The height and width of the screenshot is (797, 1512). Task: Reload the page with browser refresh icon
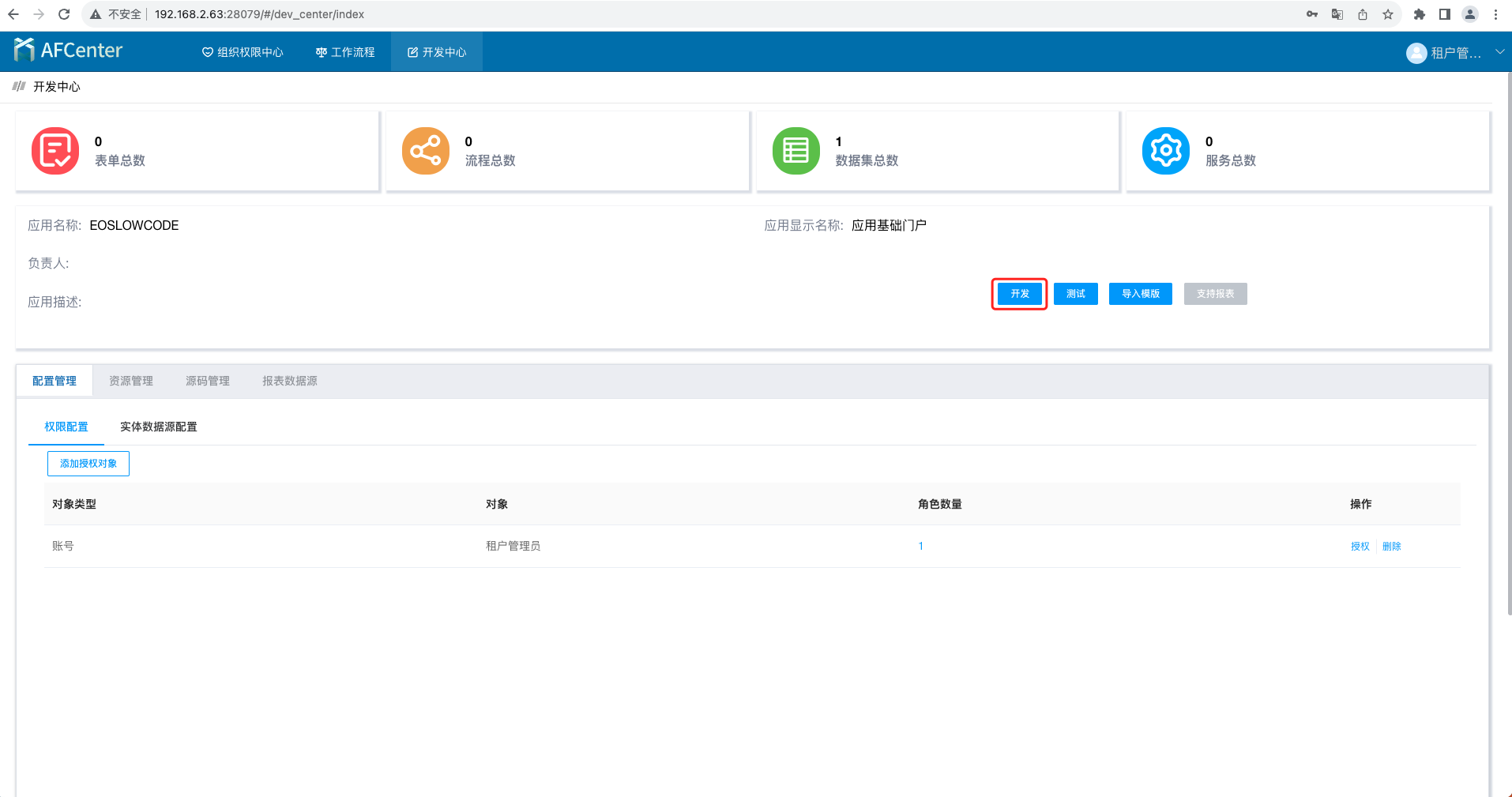click(x=64, y=14)
